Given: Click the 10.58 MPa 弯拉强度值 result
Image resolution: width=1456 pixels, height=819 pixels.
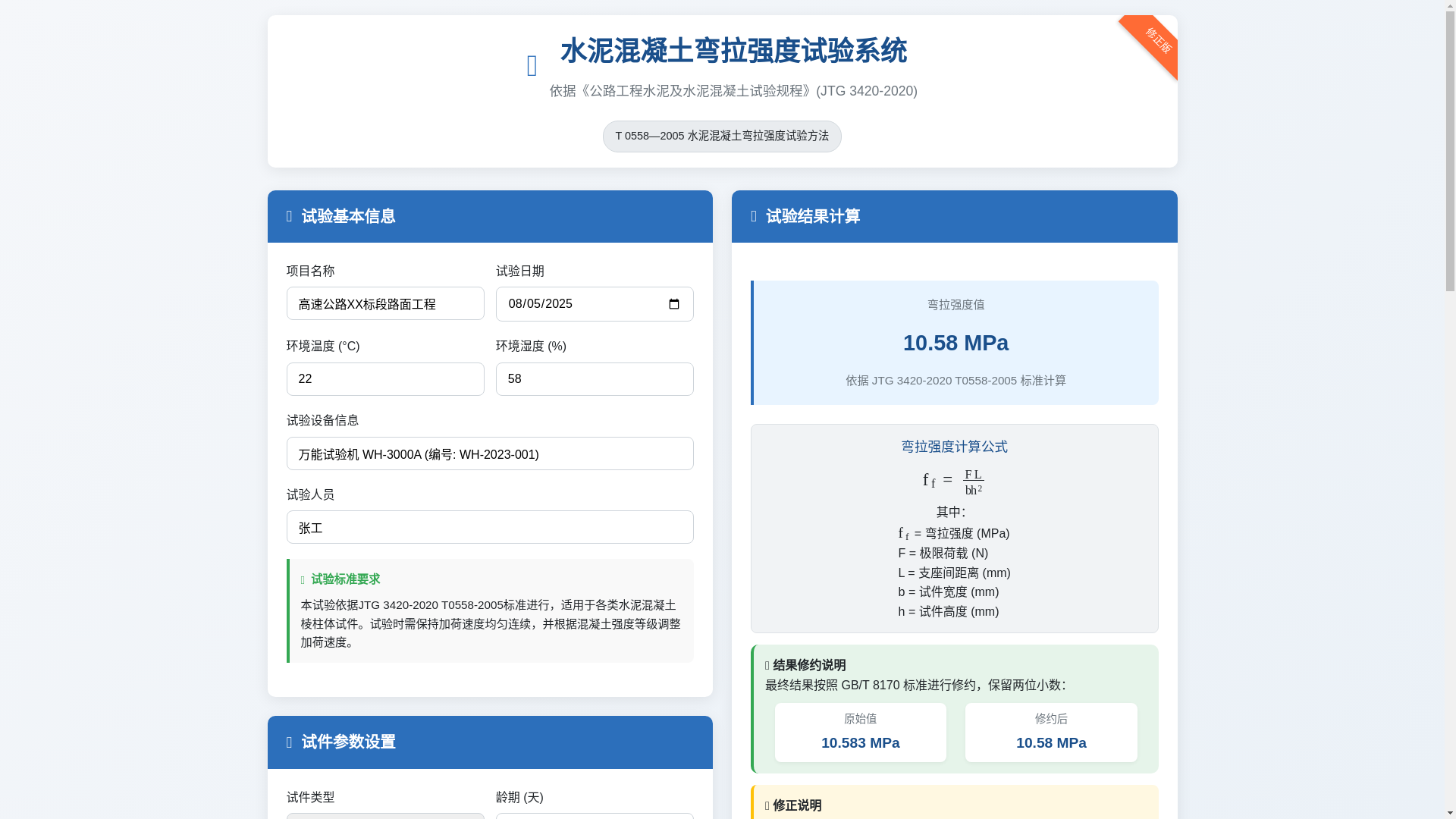Looking at the screenshot, I should (955, 343).
